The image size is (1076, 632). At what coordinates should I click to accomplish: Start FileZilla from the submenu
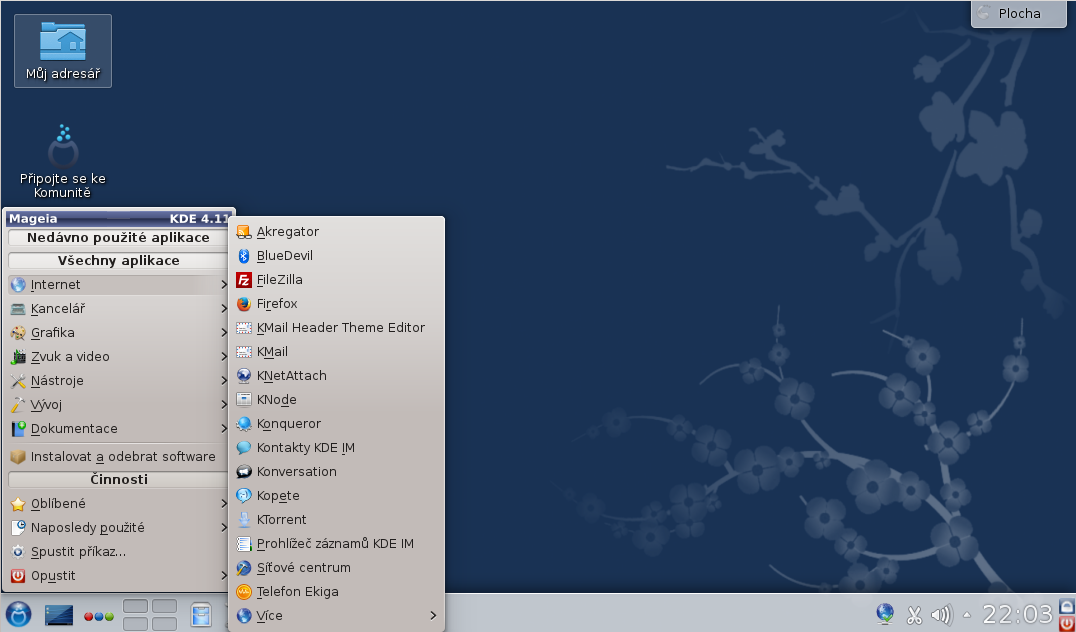(x=336, y=280)
